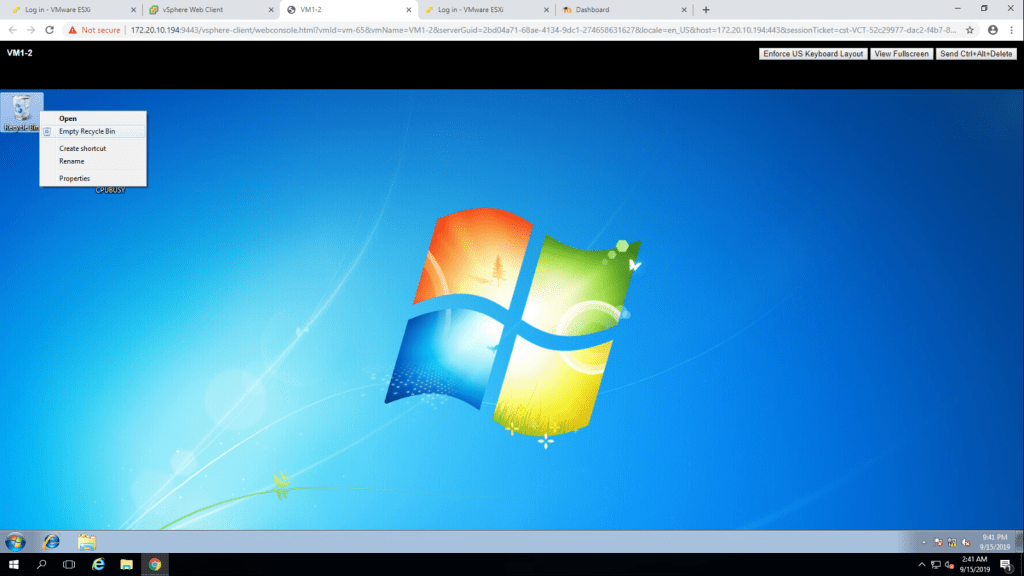The image size is (1024, 576).
Task: Choose Open in the context menu
Action: point(68,118)
